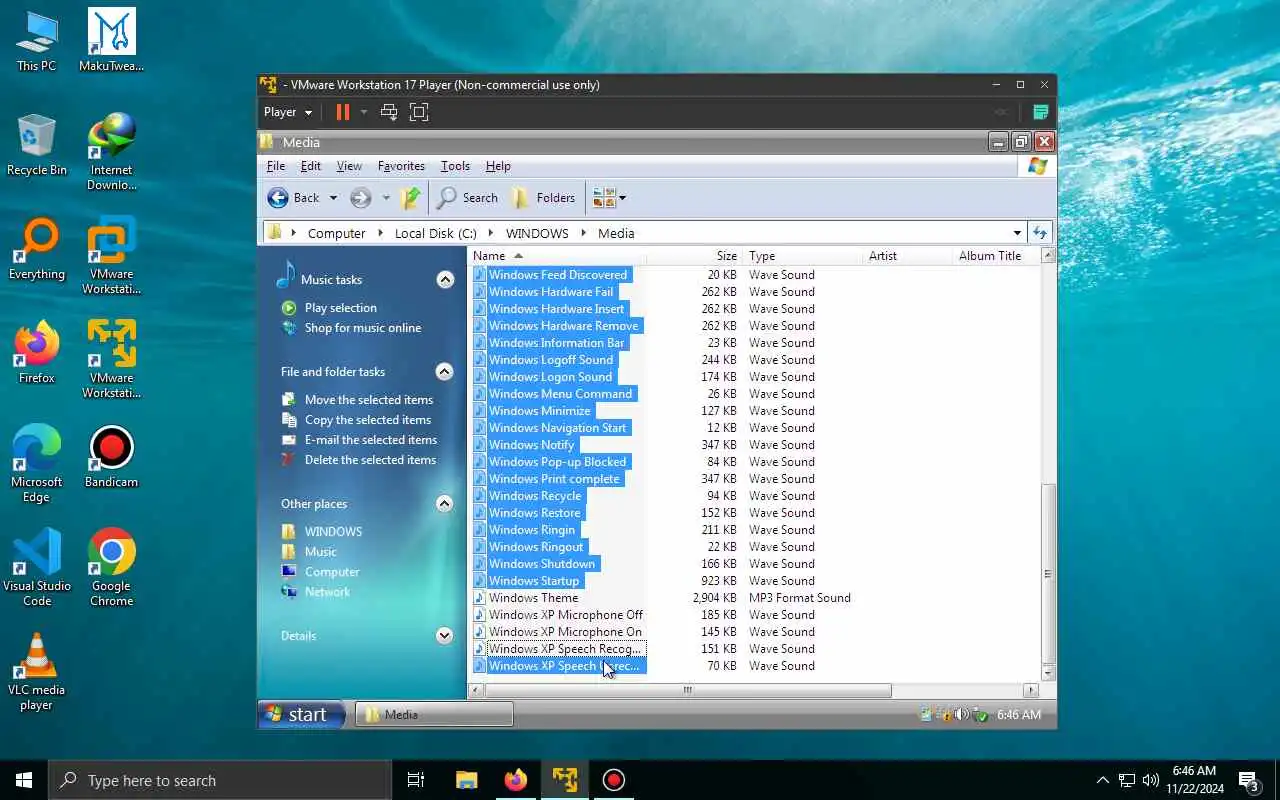Open Computer in Other places
The image size is (1280, 800).
(x=332, y=572)
